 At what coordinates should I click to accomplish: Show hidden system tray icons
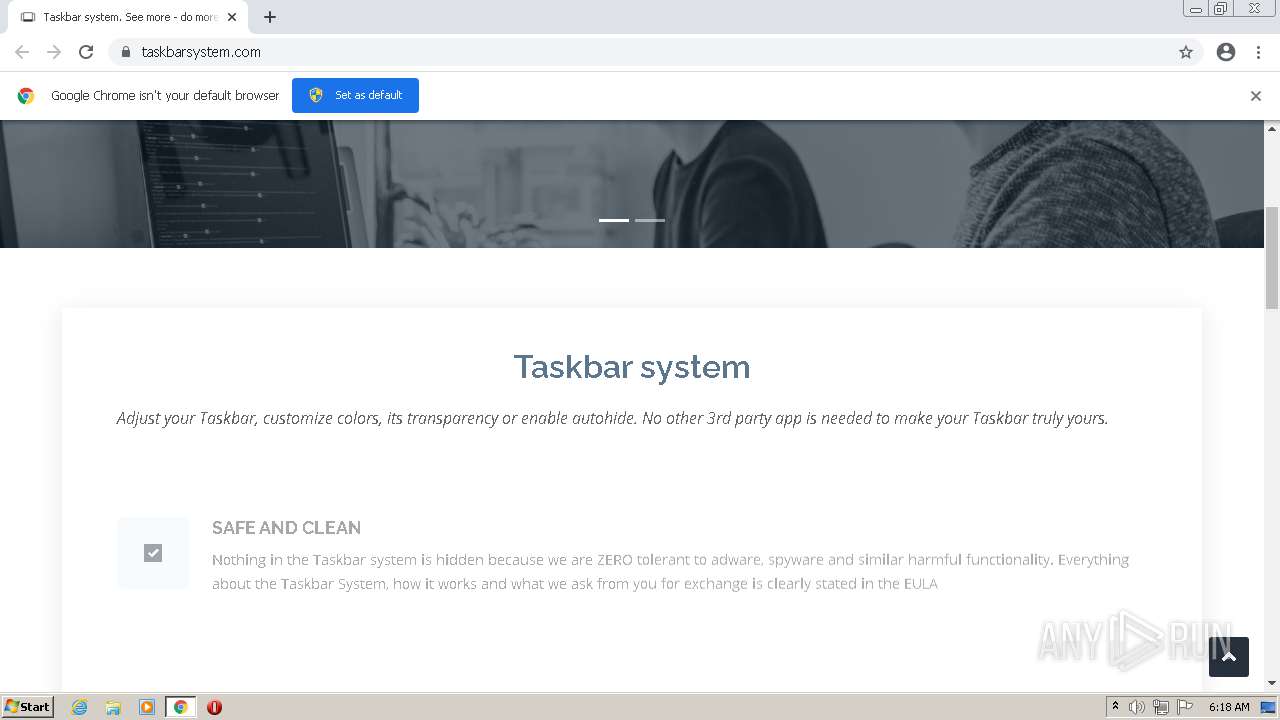tap(1115, 707)
